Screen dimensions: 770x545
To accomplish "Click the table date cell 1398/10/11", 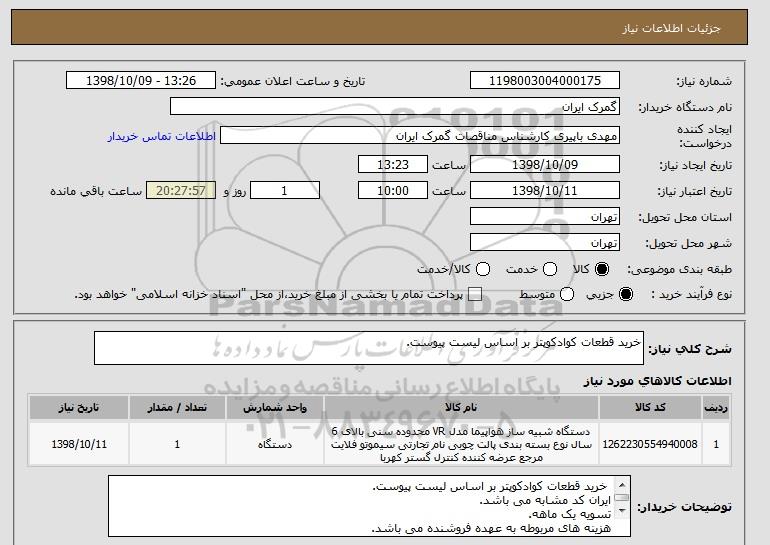I will (x=79, y=444).
